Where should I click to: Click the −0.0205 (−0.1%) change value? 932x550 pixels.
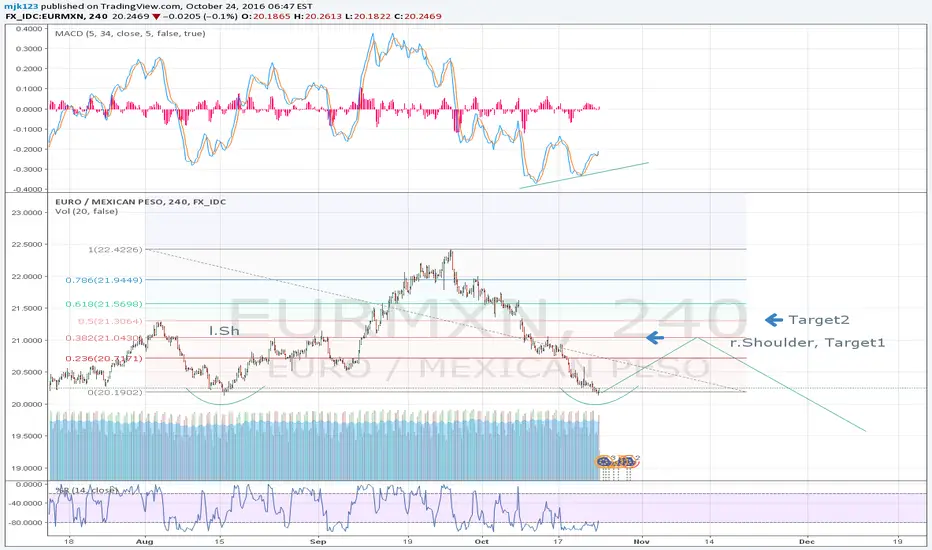[x=201, y=16]
